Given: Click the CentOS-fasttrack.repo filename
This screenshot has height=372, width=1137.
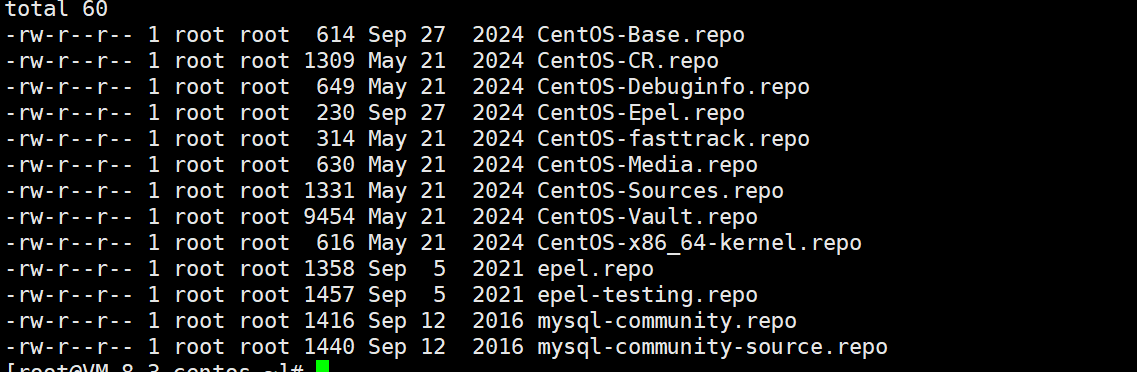Looking at the screenshot, I should [674, 139].
